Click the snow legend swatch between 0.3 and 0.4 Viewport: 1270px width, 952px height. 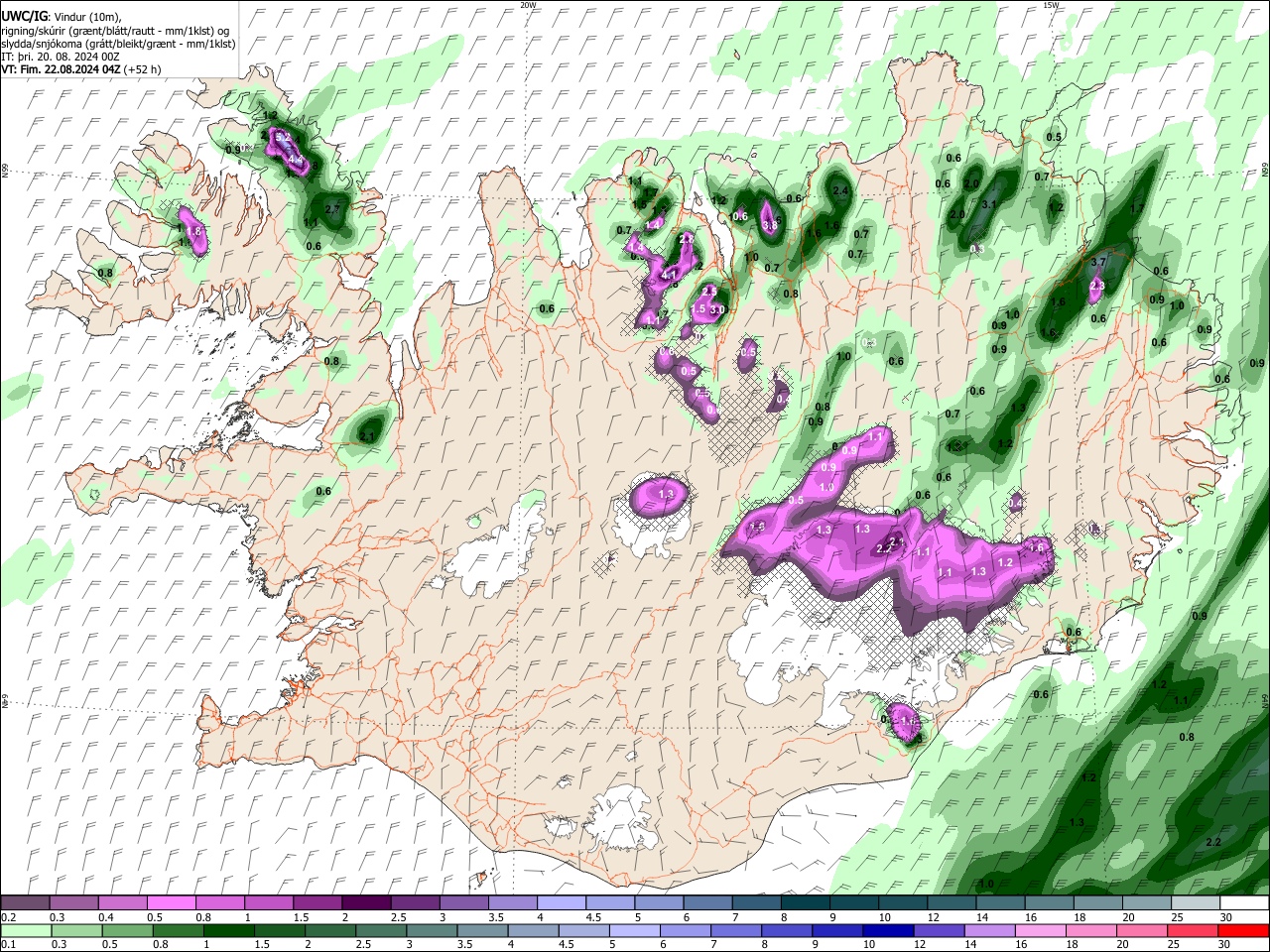(73, 903)
